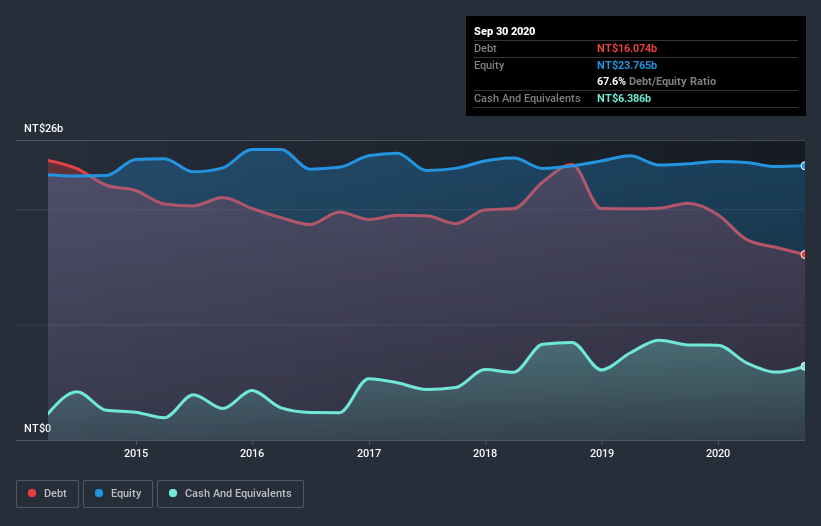Select the 2017 x-axis label
The height and width of the screenshot is (526, 821).
pyautogui.click(x=369, y=453)
